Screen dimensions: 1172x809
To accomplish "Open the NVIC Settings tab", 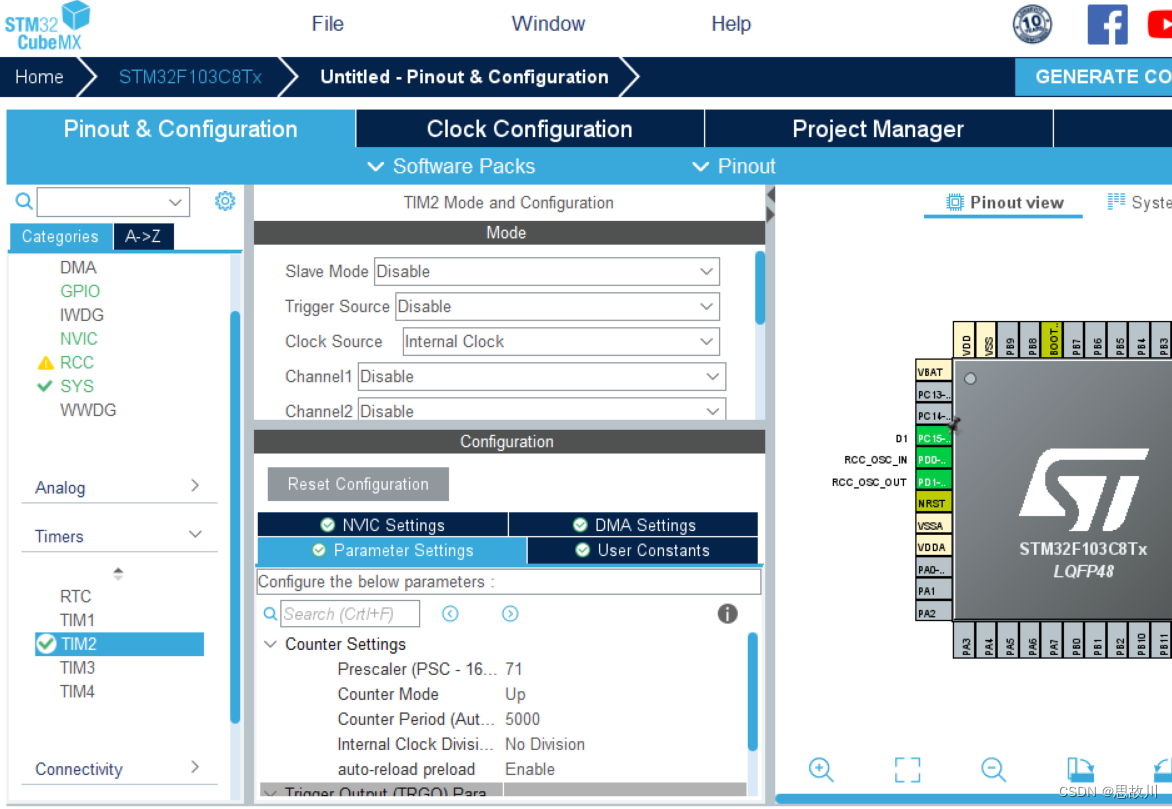I will tap(383, 525).
